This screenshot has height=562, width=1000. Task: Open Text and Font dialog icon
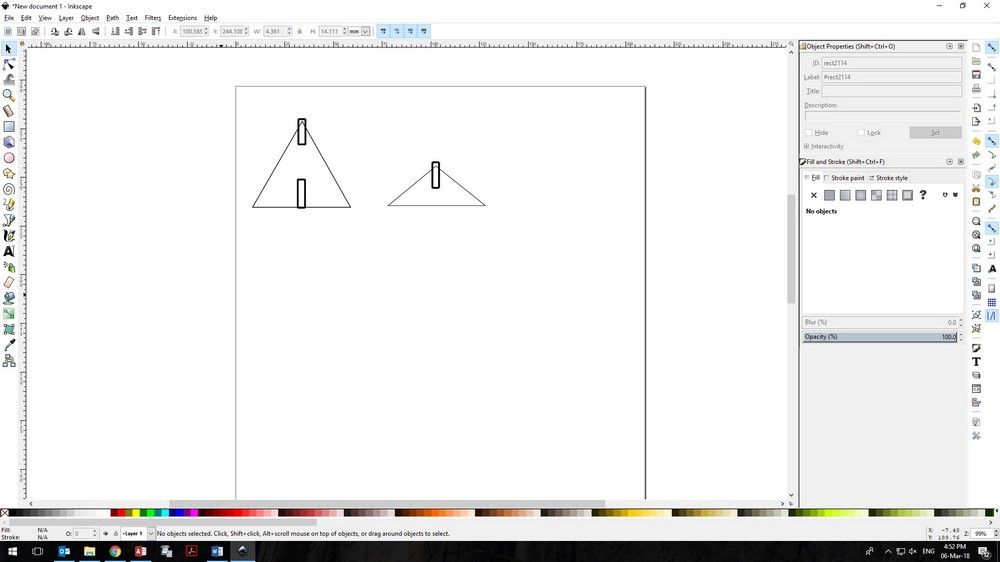[976, 362]
